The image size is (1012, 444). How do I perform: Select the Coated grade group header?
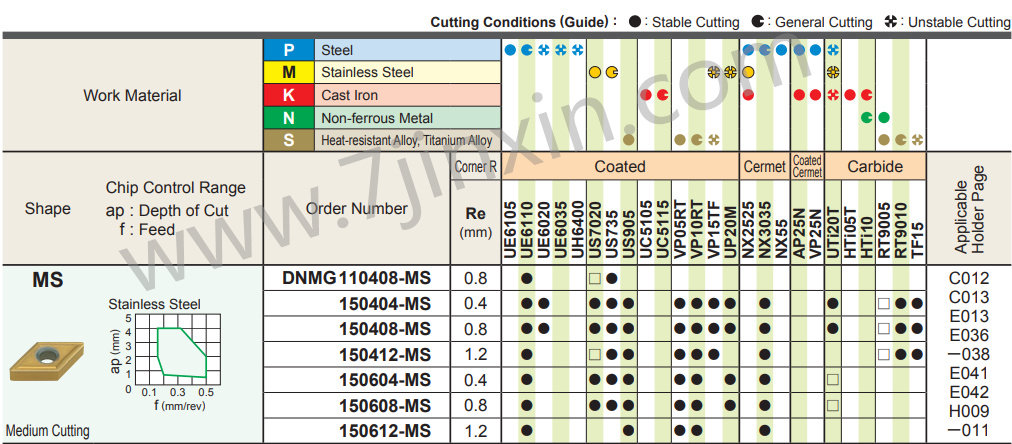tap(619, 167)
